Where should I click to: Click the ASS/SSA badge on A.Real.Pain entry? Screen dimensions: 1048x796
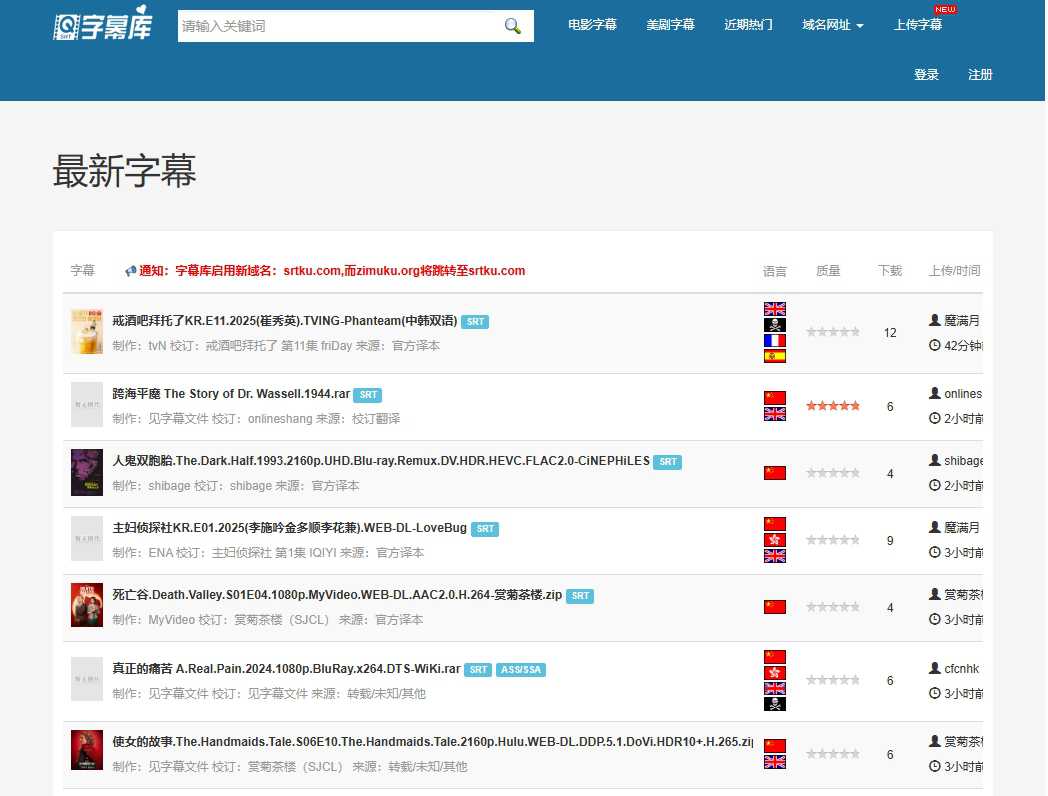520,670
